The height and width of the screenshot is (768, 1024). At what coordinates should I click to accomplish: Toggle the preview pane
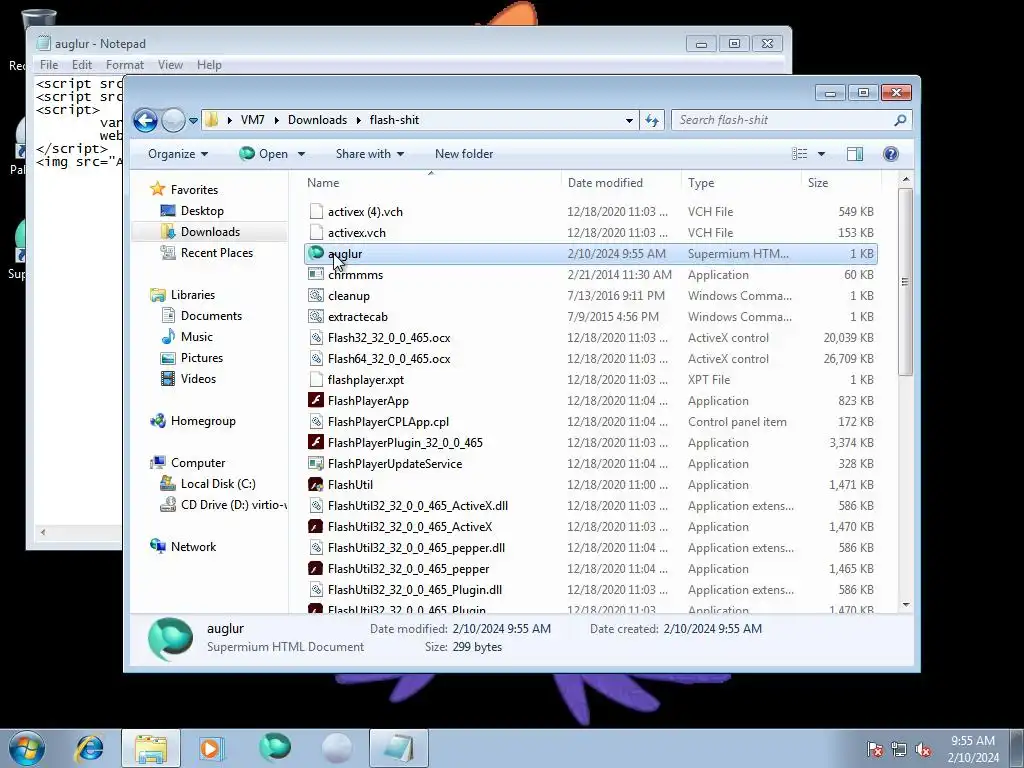(x=855, y=154)
